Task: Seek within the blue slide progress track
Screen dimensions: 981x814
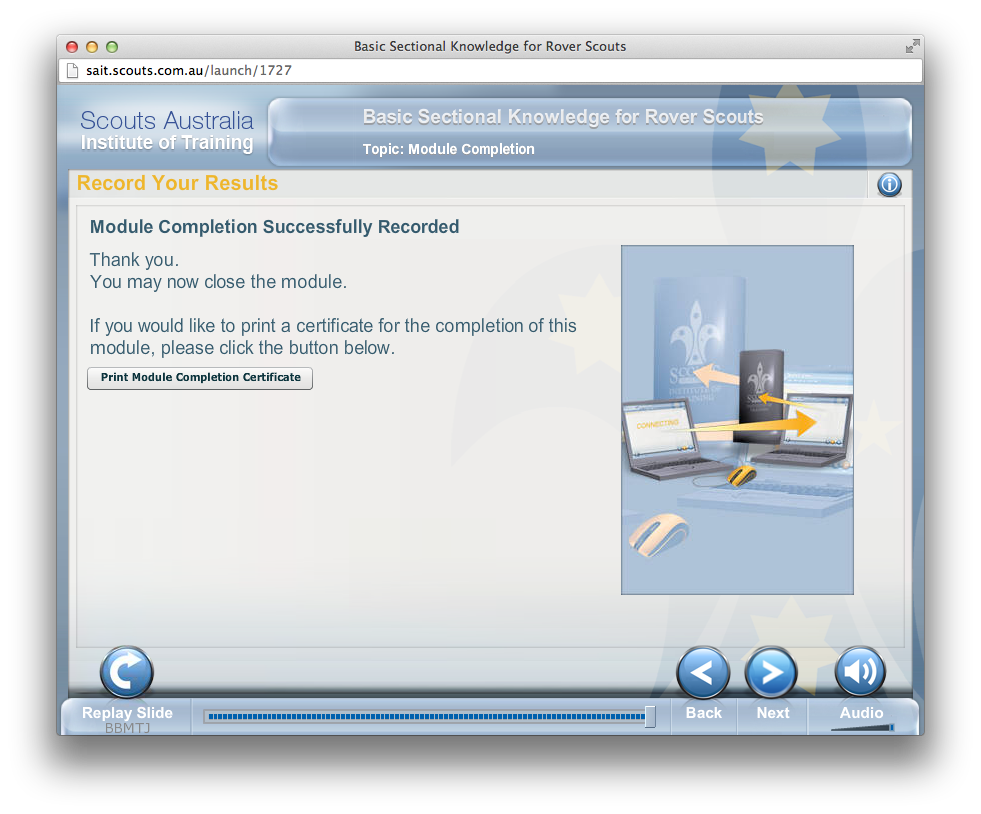Action: click(x=425, y=716)
